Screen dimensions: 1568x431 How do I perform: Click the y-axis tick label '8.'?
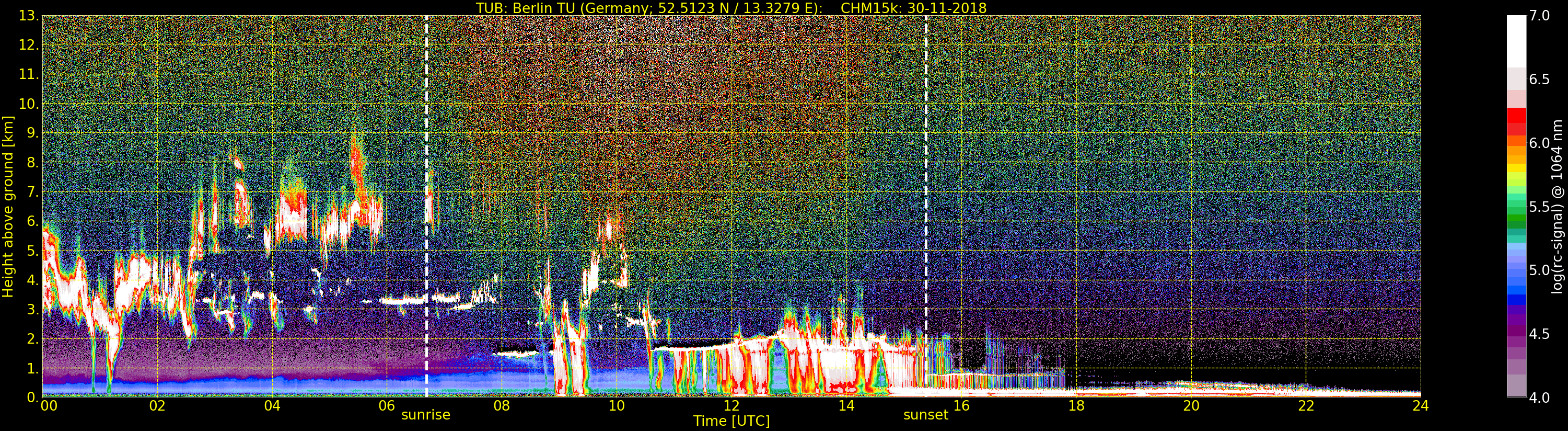(32, 163)
